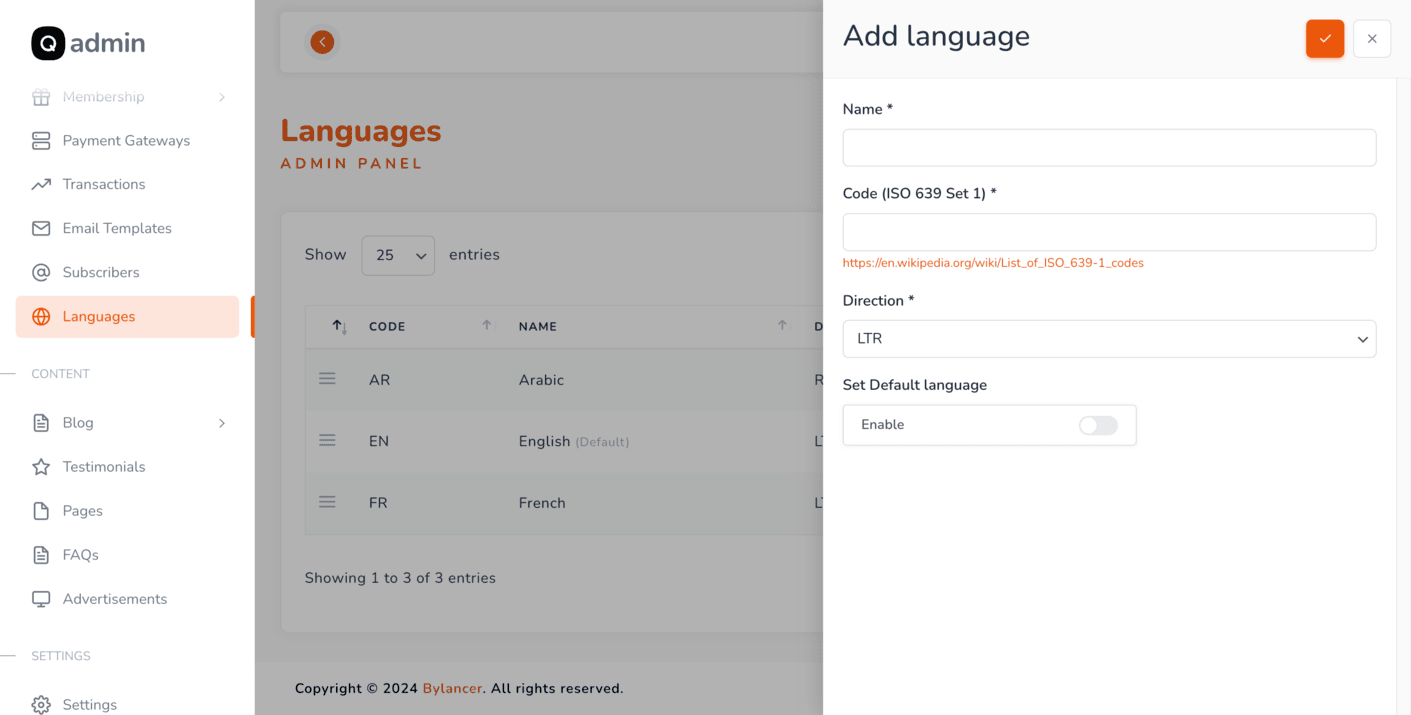Image resolution: width=1411 pixels, height=715 pixels.
Task: Sort by the CODE column arrow
Action: point(487,325)
